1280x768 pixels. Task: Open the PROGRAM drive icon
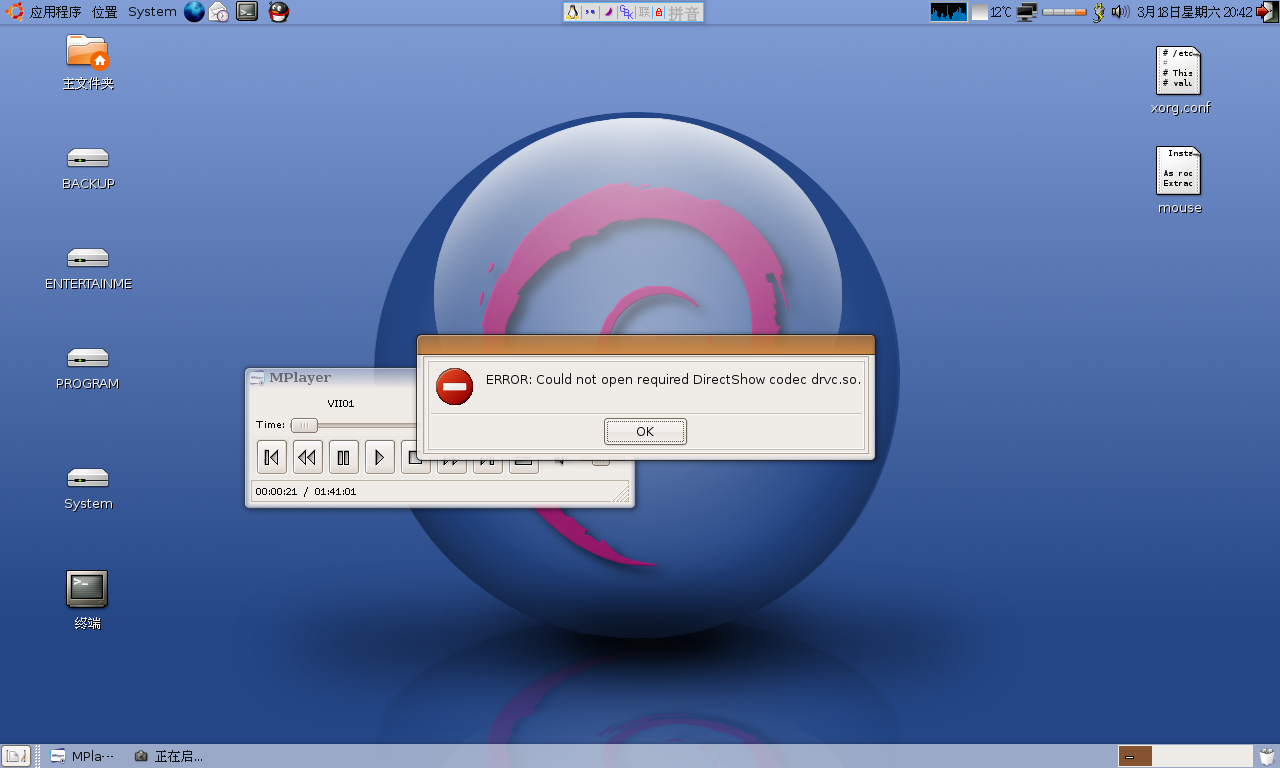(88, 368)
